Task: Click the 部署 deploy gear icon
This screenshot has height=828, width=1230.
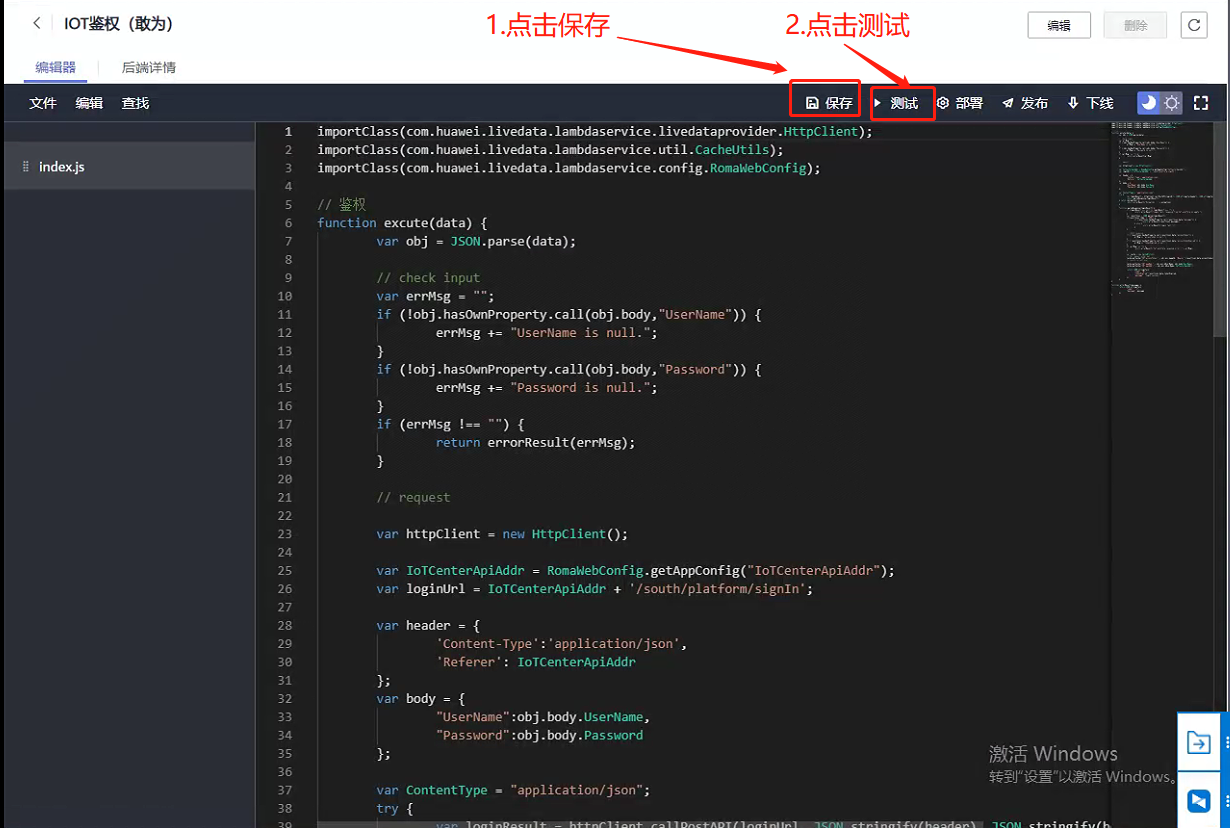Action: click(x=959, y=103)
